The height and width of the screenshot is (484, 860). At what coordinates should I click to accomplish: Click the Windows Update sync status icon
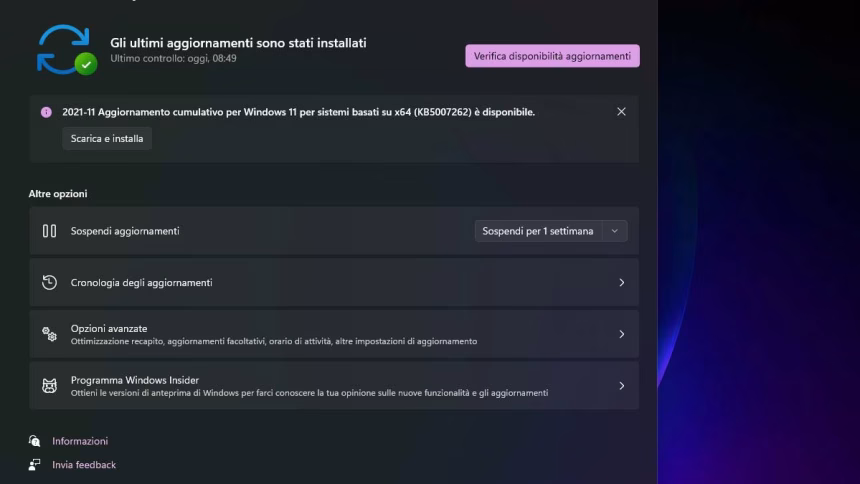[66, 50]
